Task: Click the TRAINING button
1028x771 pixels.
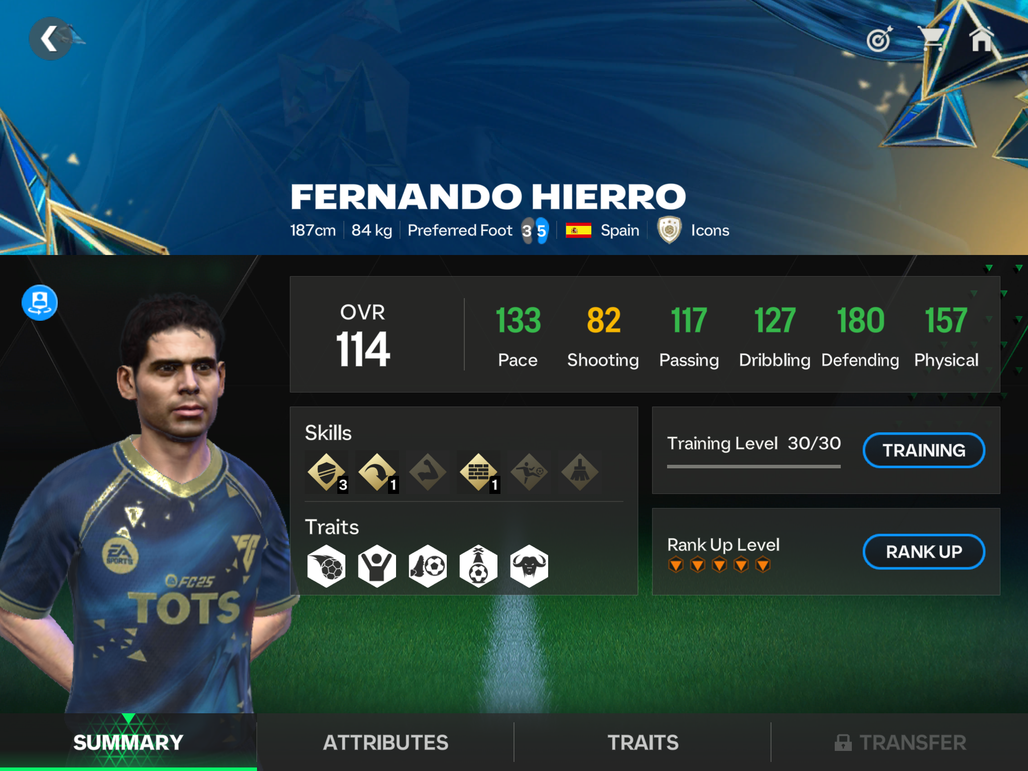Action: [x=924, y=450]
